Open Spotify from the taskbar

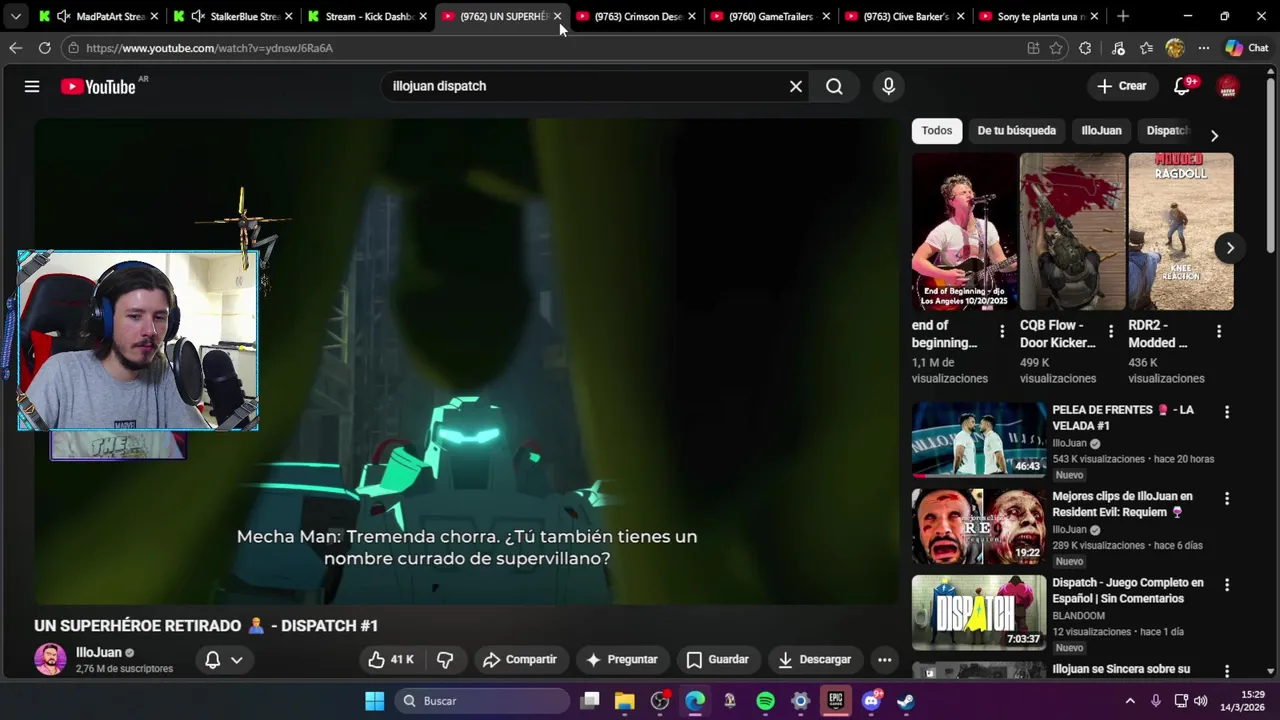(x=765, y=701)
